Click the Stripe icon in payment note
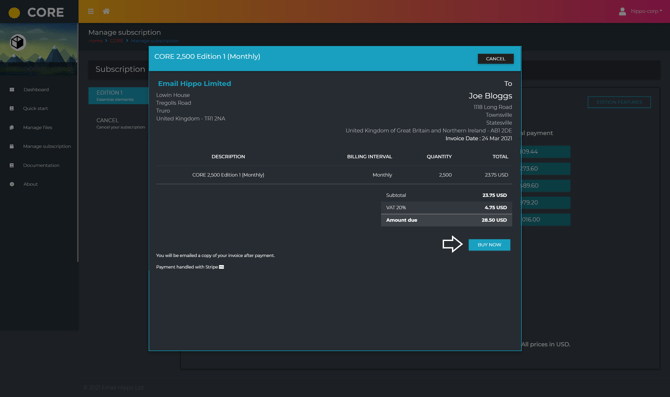 pyautogui.click(x=221, y=267)
